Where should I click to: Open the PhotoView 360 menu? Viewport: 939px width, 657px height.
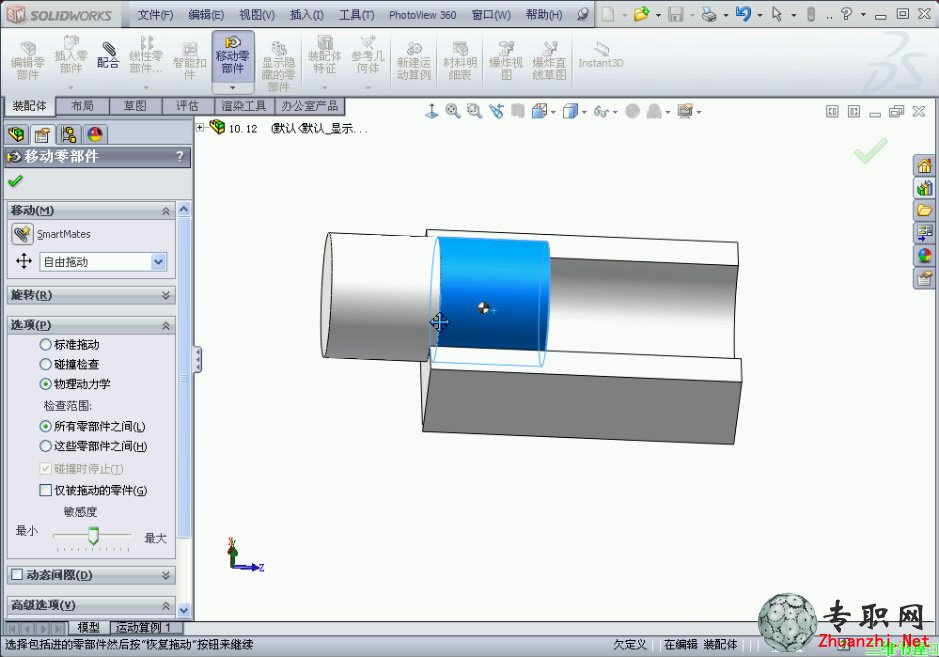tap(422, 14)
